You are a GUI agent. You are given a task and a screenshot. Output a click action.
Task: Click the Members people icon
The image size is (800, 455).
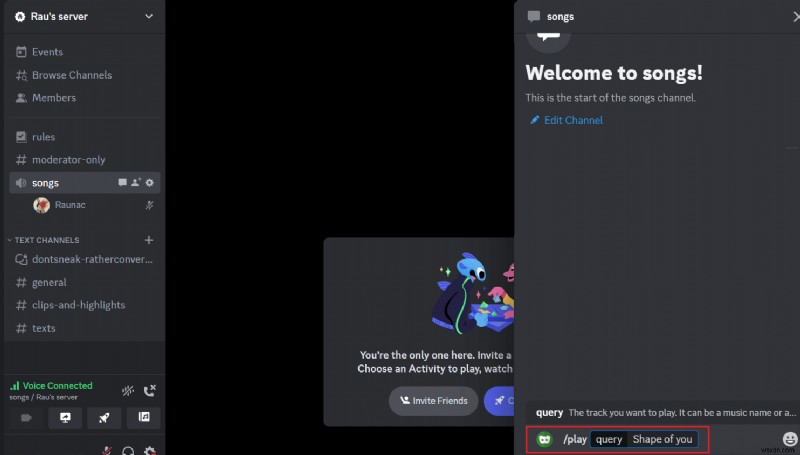click(21, 97)
